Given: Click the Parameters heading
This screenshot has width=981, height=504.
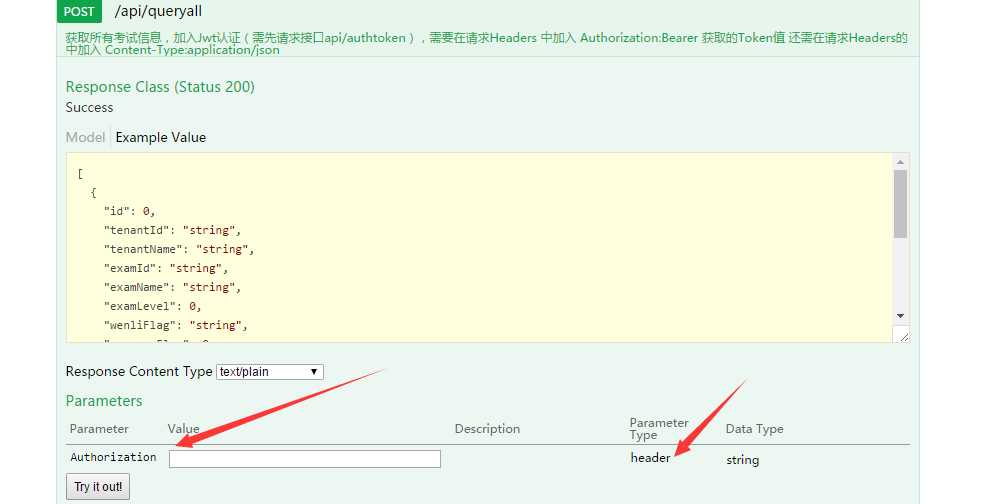Looking at the screenshot, I should (x=104, y=401).
